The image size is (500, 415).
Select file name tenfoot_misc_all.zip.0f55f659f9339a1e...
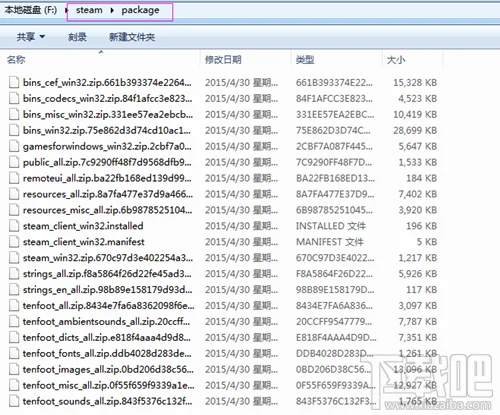coord(109,385)
